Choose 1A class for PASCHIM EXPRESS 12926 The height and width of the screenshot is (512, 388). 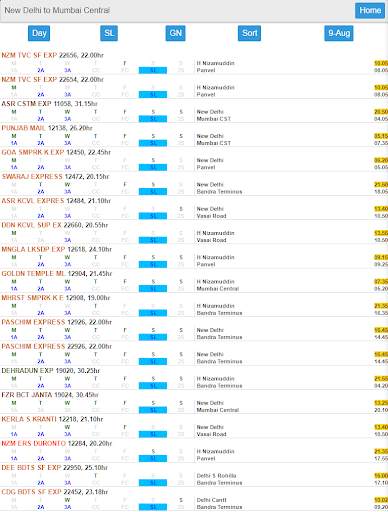[14, 337]
